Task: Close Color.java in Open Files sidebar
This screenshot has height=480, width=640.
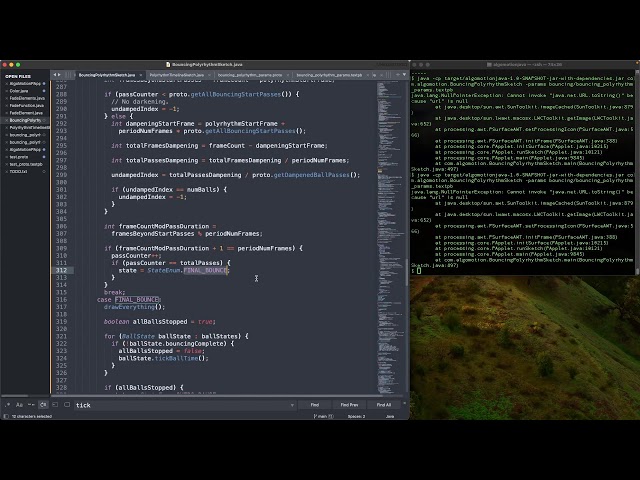Action: click(x=7, y=91)
